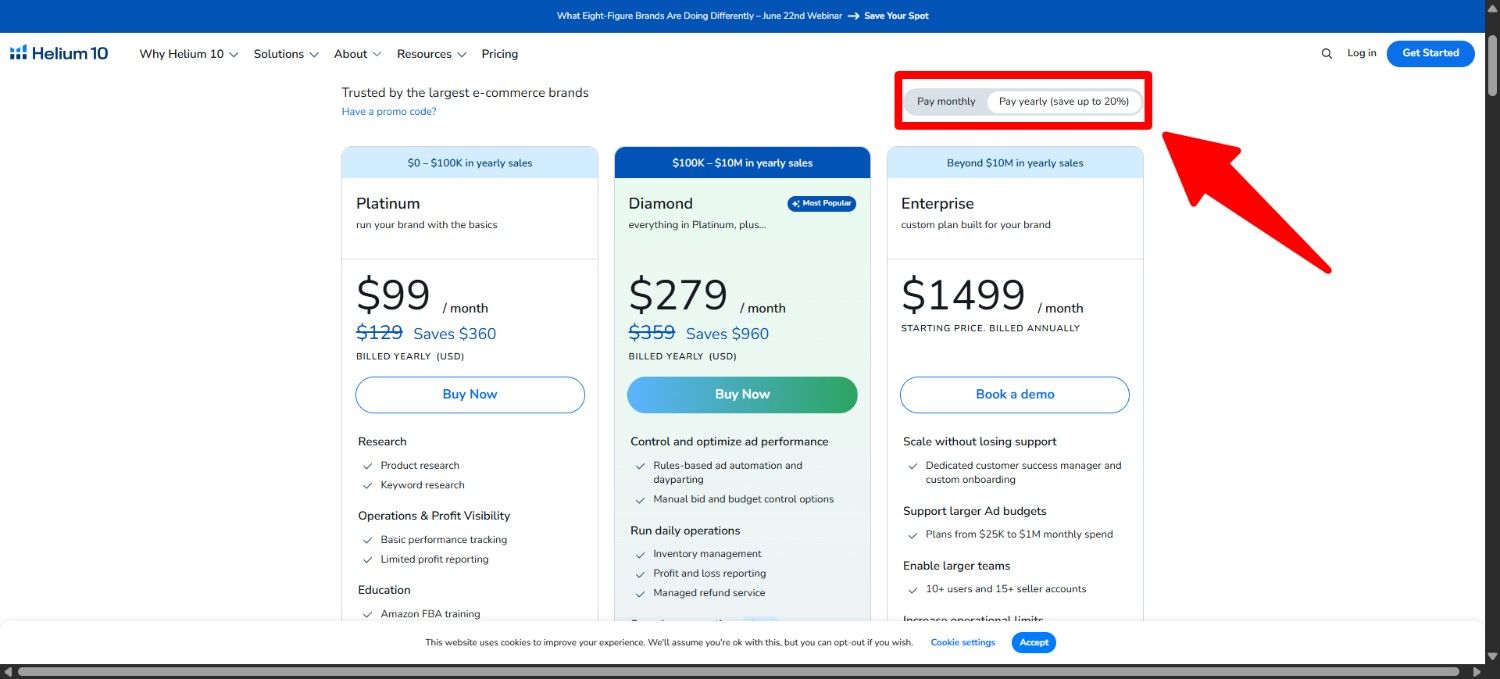Click the struck-through $129 price
Screen dimensions: 1500x679
pos(379,333)
